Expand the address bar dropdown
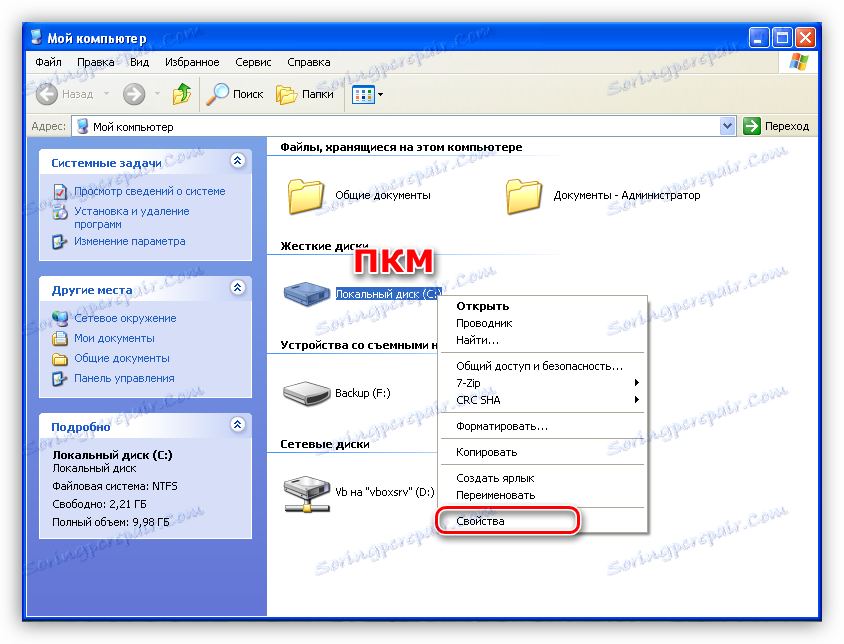This screenshot has width=844, height=644. (727, 127)
